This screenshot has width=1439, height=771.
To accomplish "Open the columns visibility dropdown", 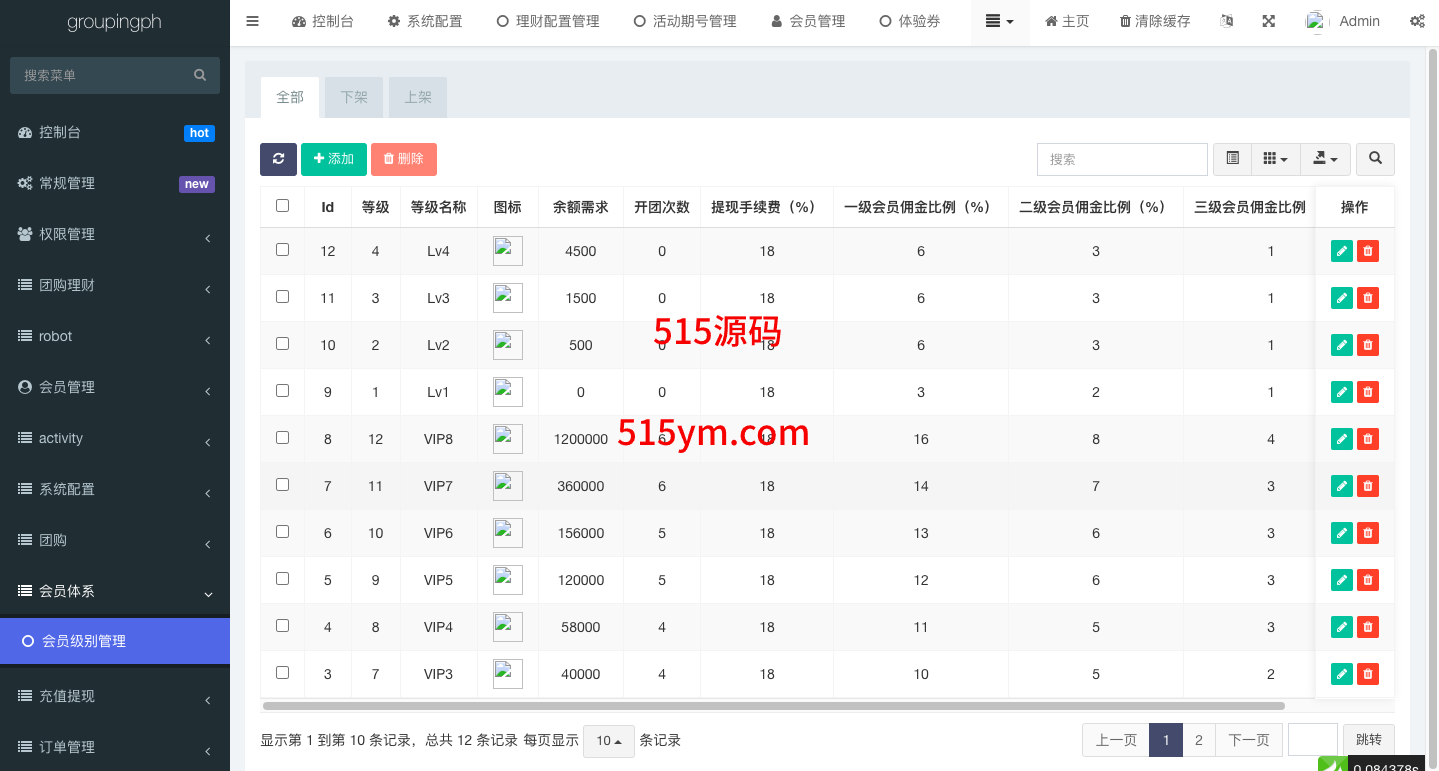I will pos(1275,159).
